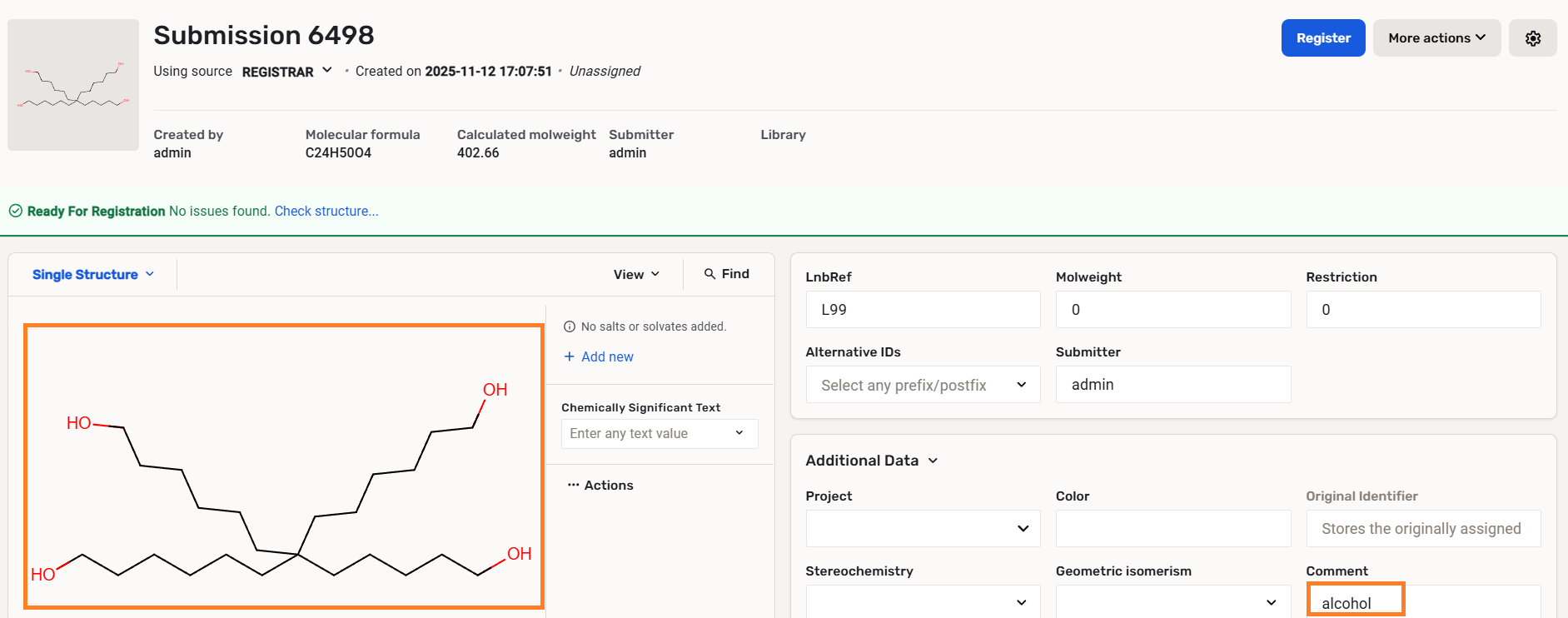Open the Single Structure menu
Screen dimensions: 1568x618
pyautogui.click(x=92, y=275)
